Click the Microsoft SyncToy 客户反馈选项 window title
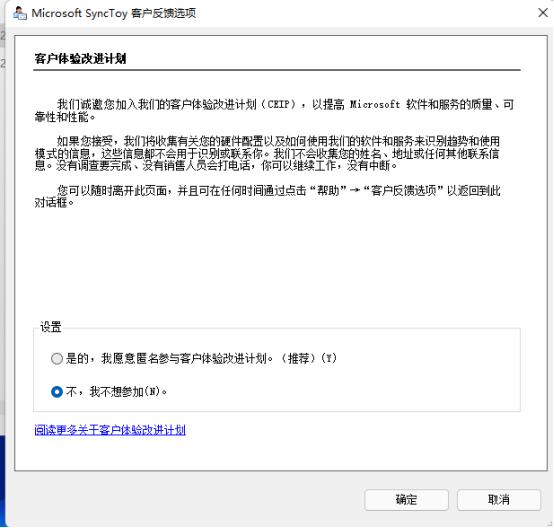The width and height of the screenshot is (554, 528). [x=113, y=13]
